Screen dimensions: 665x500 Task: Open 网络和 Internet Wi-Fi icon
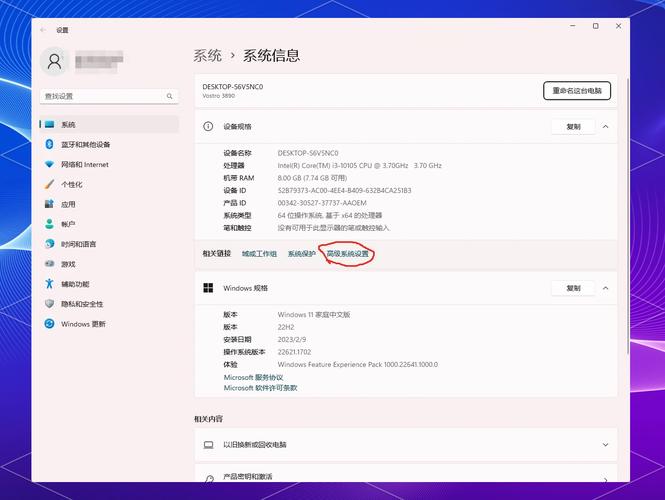point(49,164)
